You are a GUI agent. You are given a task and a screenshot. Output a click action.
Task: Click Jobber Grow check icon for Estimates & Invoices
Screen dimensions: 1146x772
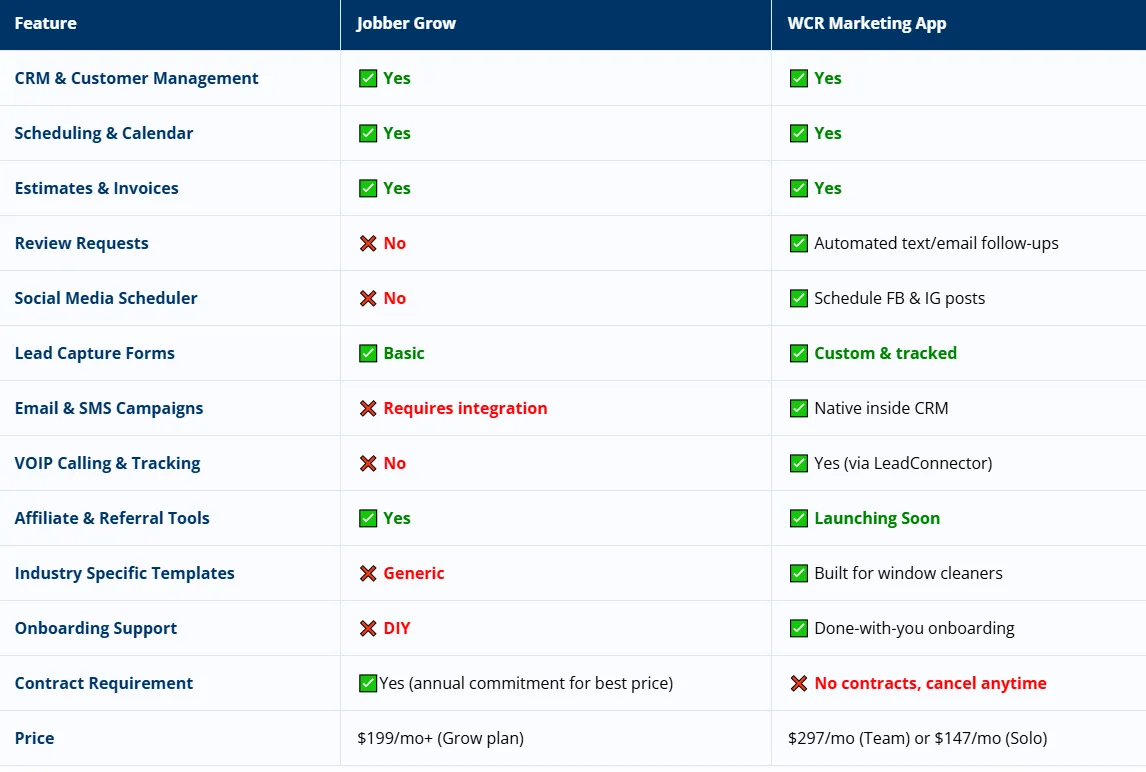click(x=368, y=188)
